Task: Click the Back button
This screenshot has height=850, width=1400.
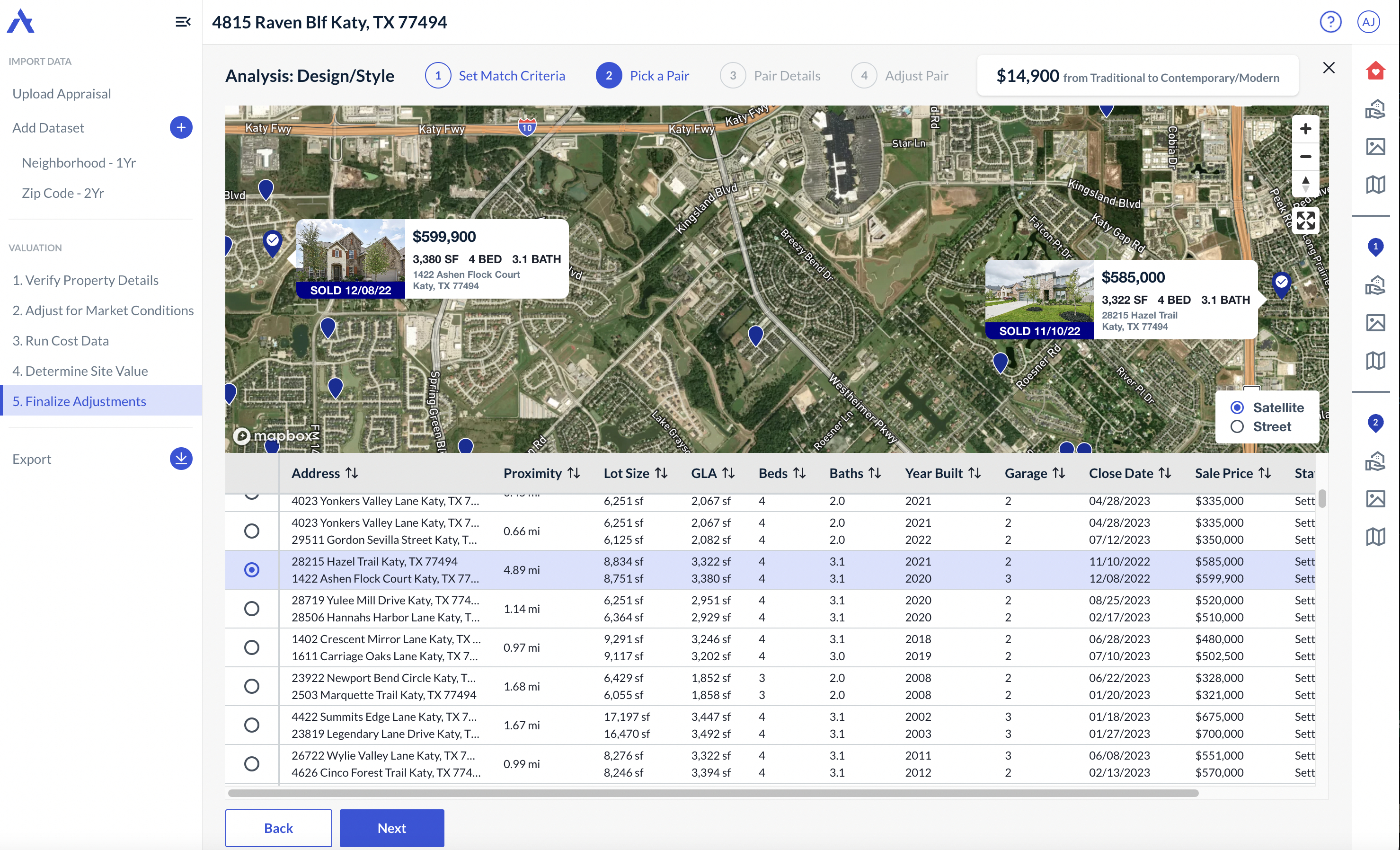Action: (278, 828)
